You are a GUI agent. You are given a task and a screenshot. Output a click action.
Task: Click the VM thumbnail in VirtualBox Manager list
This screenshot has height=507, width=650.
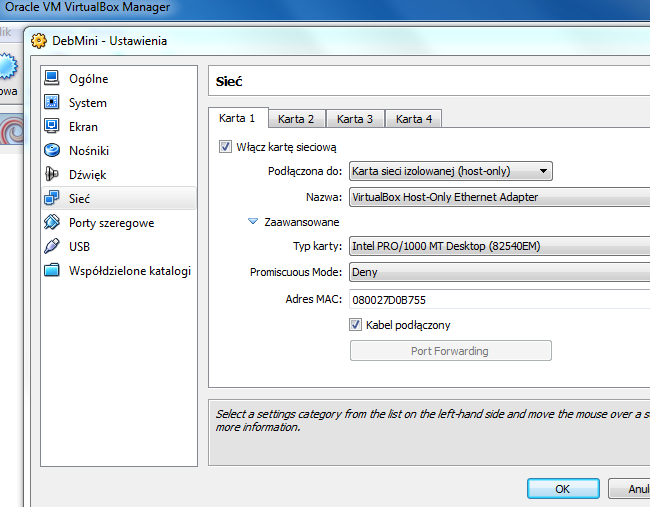coord(12,129)
